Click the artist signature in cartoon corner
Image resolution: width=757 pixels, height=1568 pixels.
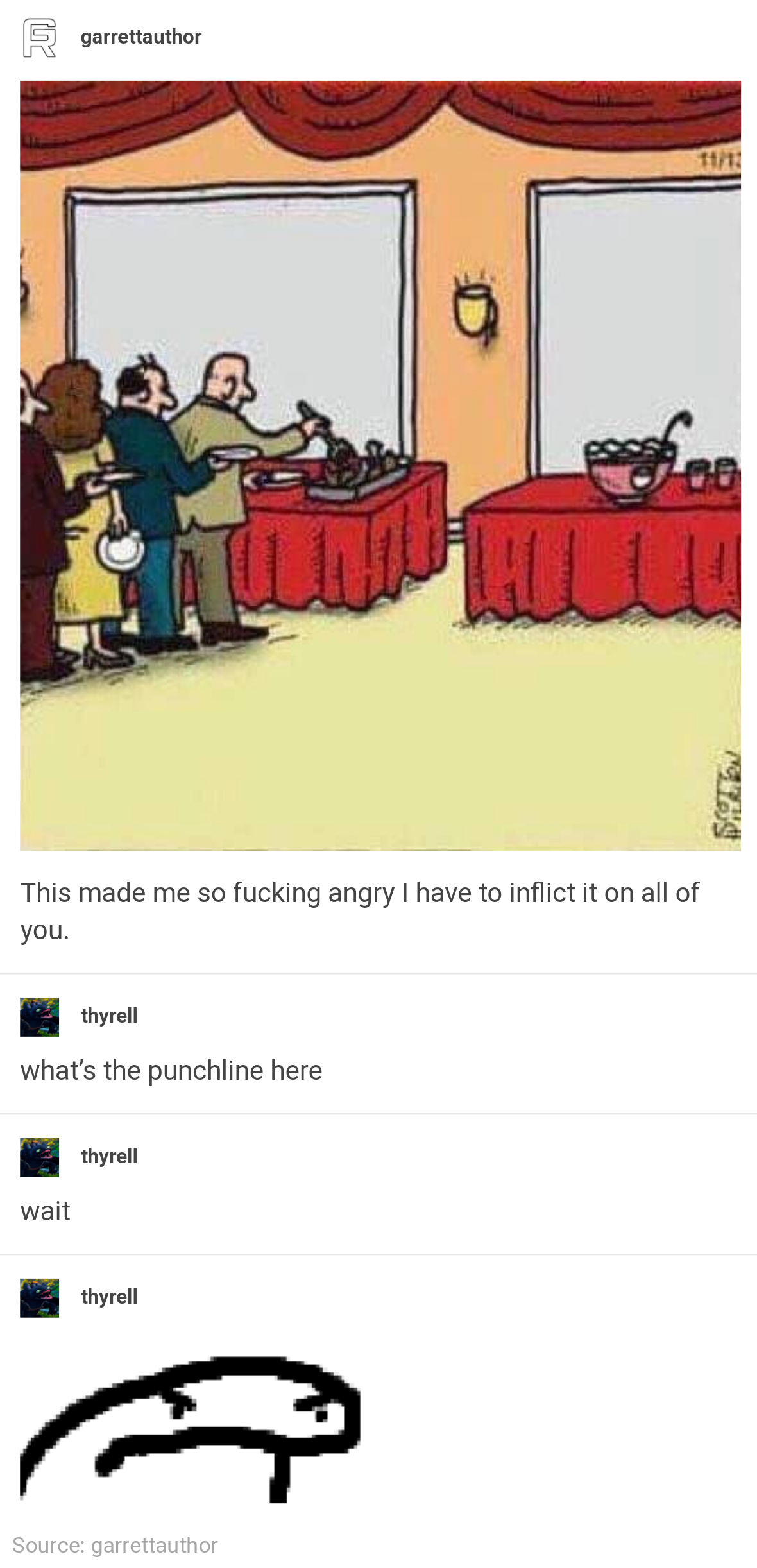tap(727, 796)
